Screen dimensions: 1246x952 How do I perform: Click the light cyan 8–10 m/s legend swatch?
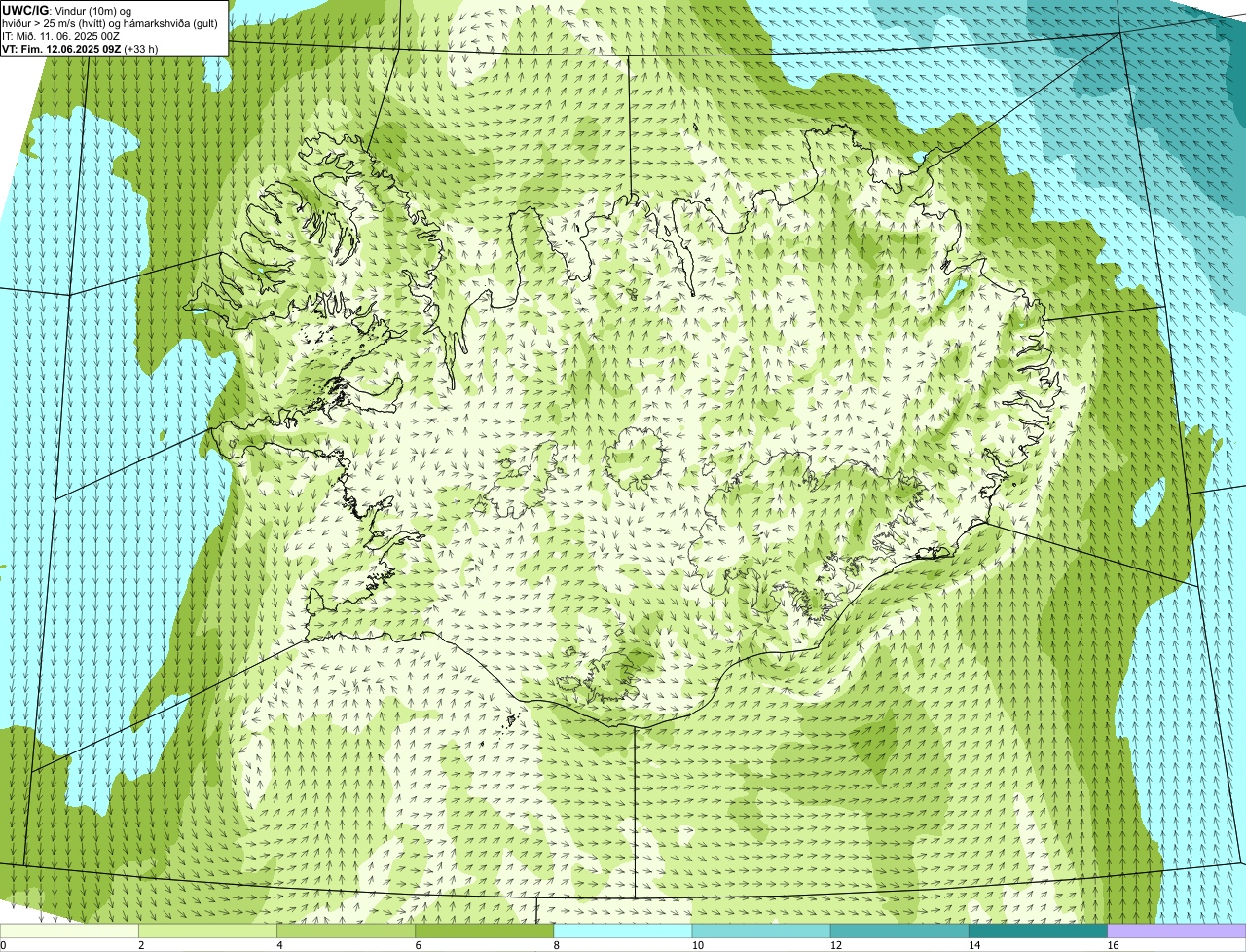point(623,931)
